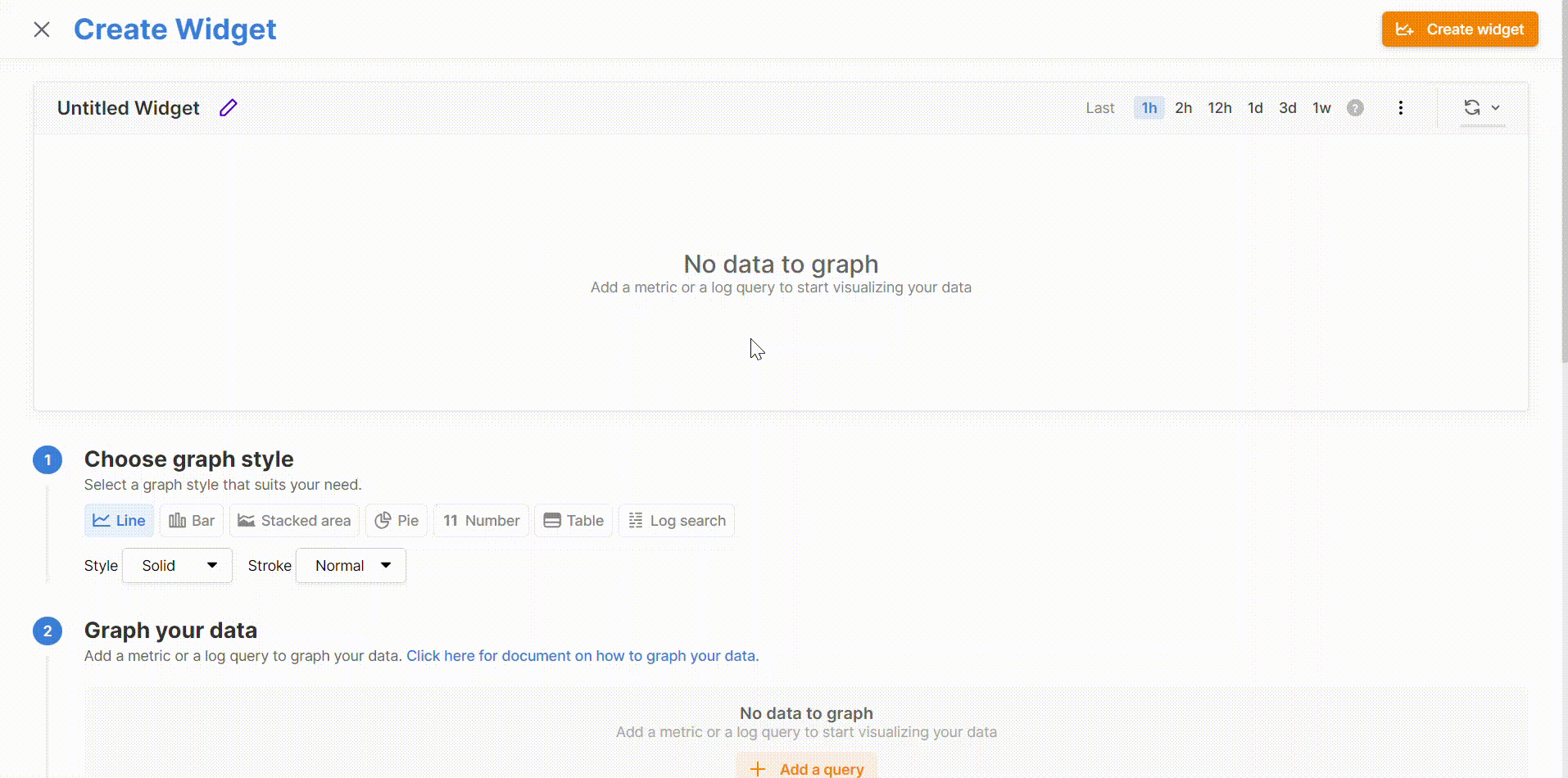Open the Style dropdown set to Solid
1568x778 pixels.
point(178,566)
